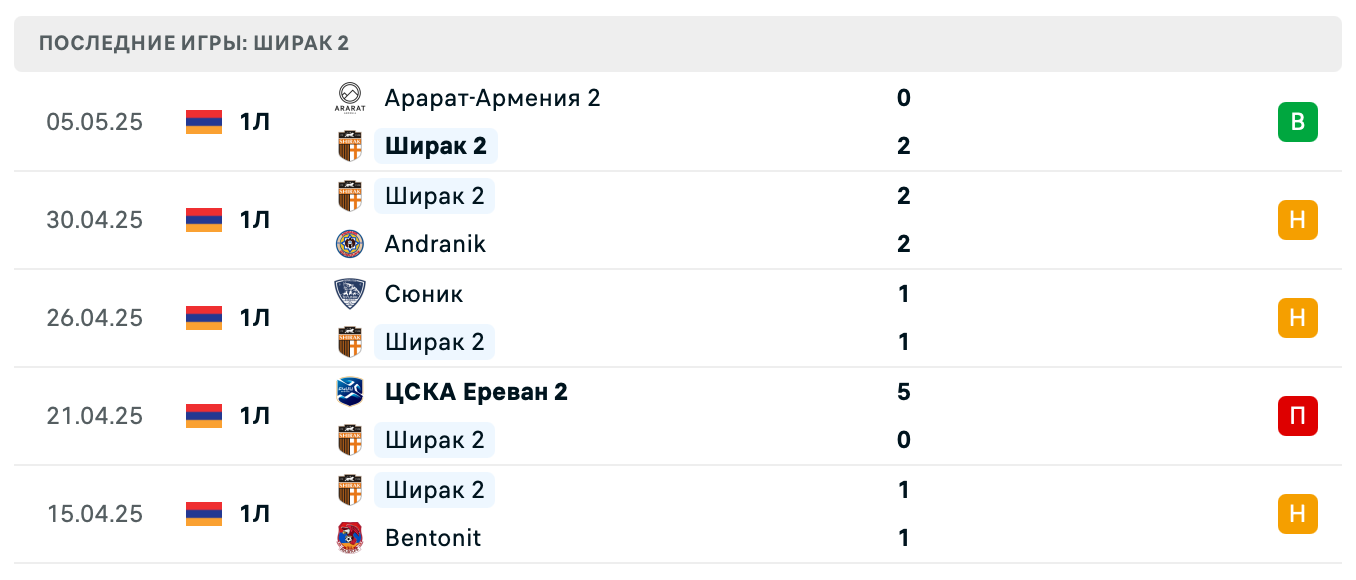This screenshot has height=580, width=1356.
Task: Click the Ширак 2 crest in the first match
Action: coord(349,146)
